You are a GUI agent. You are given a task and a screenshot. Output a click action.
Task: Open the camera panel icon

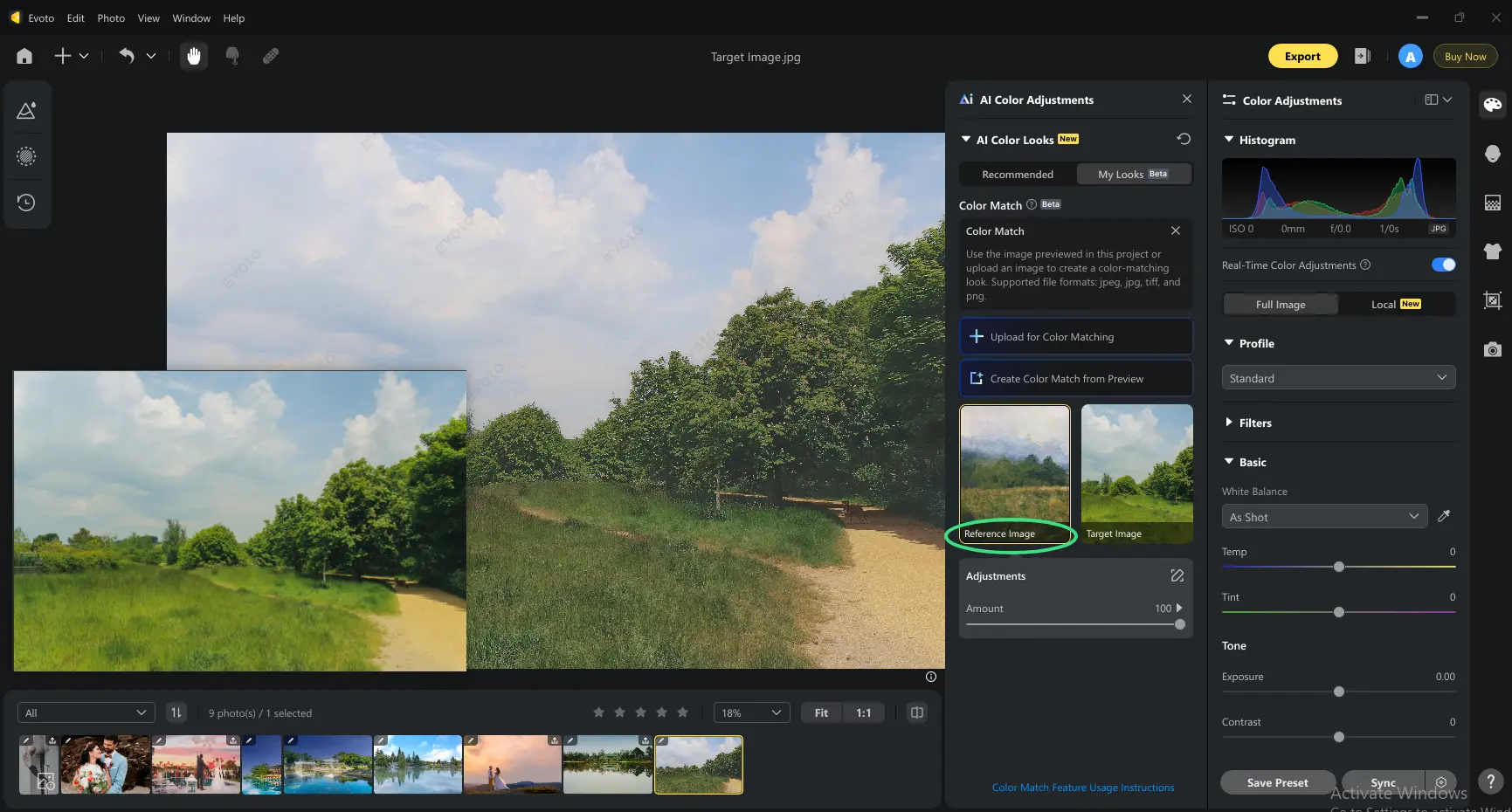click(1492, 350)
